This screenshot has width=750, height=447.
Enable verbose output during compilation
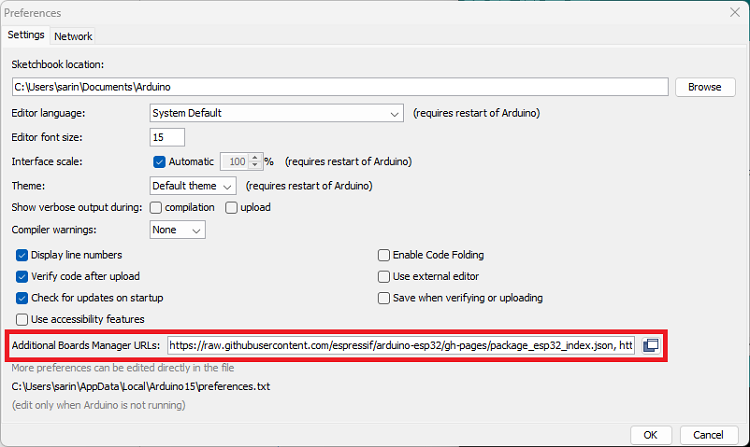(156, 208)
